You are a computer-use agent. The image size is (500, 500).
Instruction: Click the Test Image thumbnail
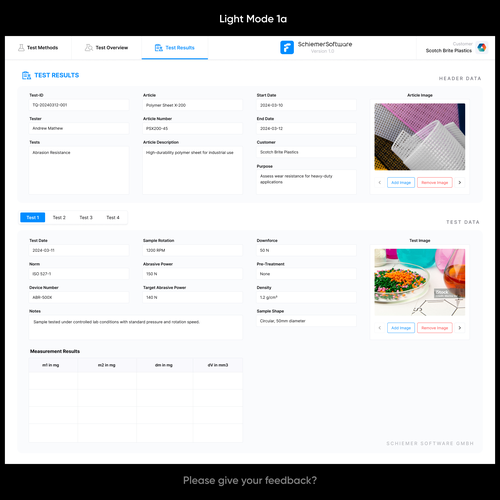[420, 282]
